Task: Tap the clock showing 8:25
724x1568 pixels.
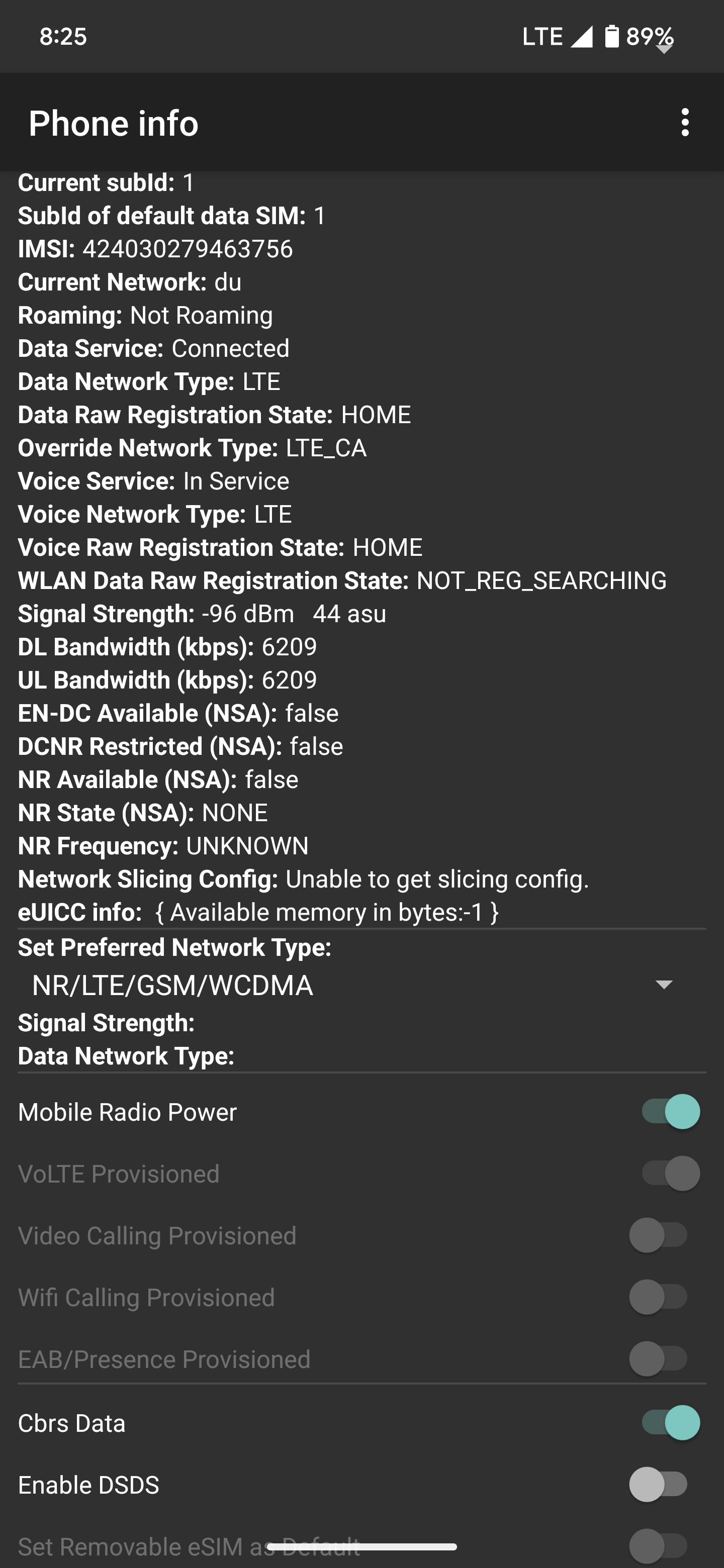Action: tap(63, 37)
